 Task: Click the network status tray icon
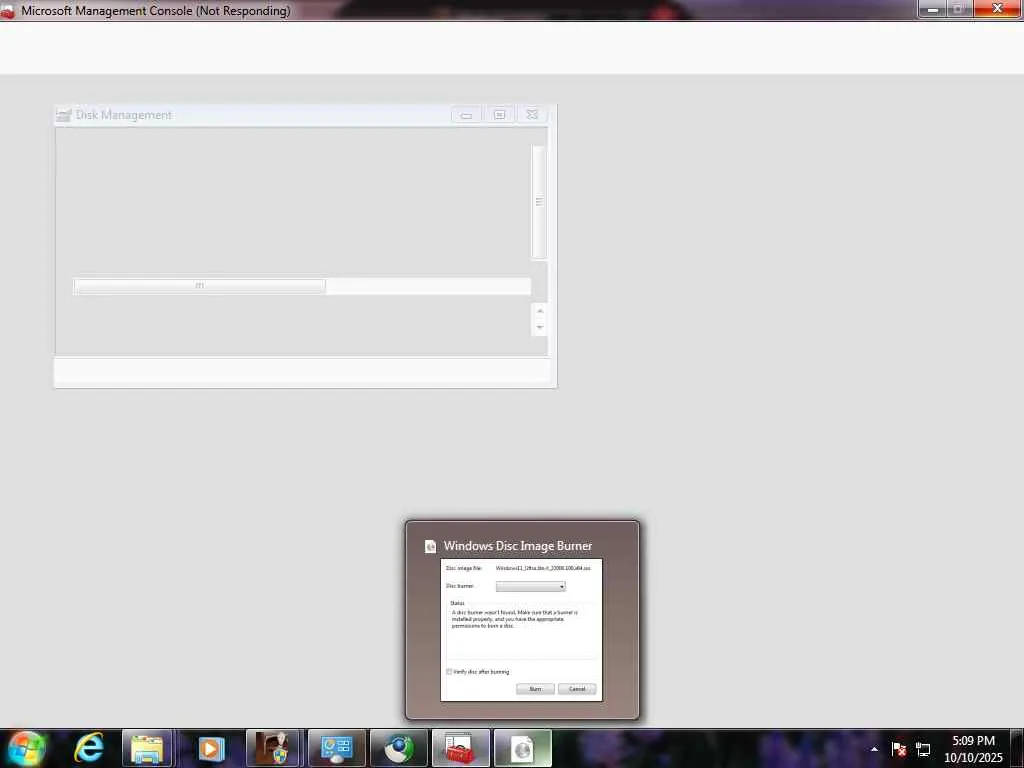[923, 749]
